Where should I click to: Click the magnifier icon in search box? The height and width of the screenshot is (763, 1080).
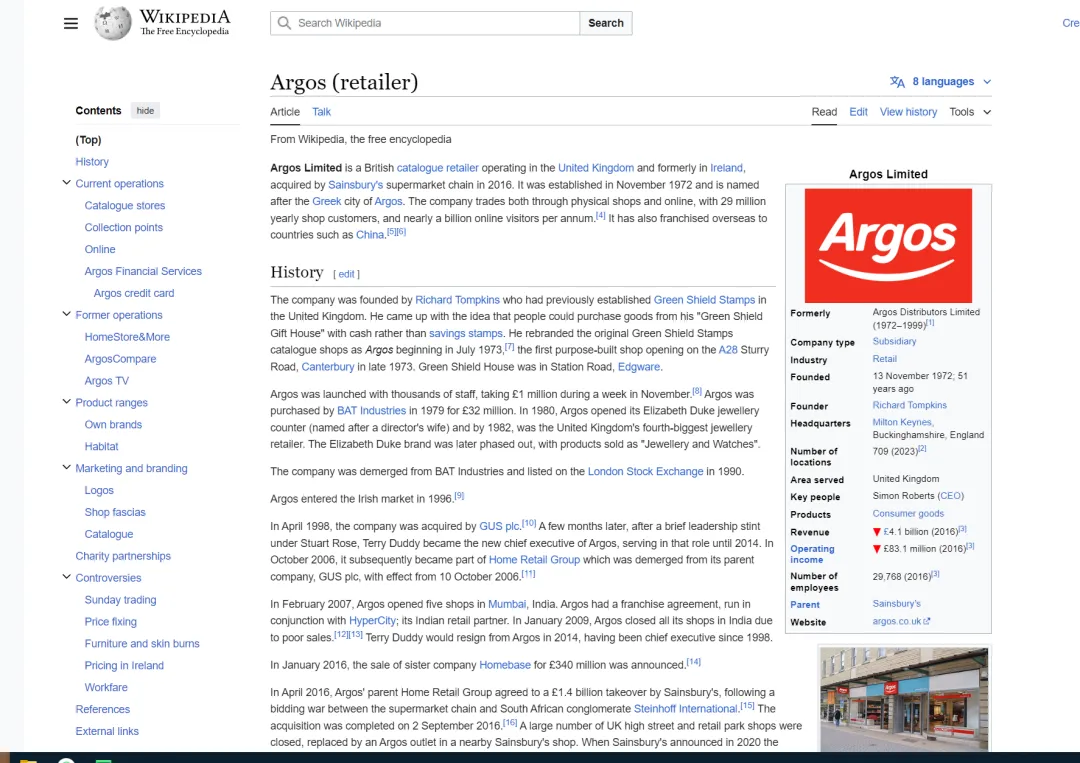click(284, 23)
